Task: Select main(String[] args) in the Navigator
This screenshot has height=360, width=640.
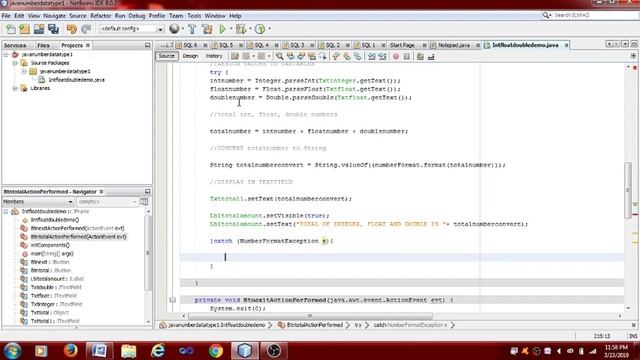Action: (52, 253)
